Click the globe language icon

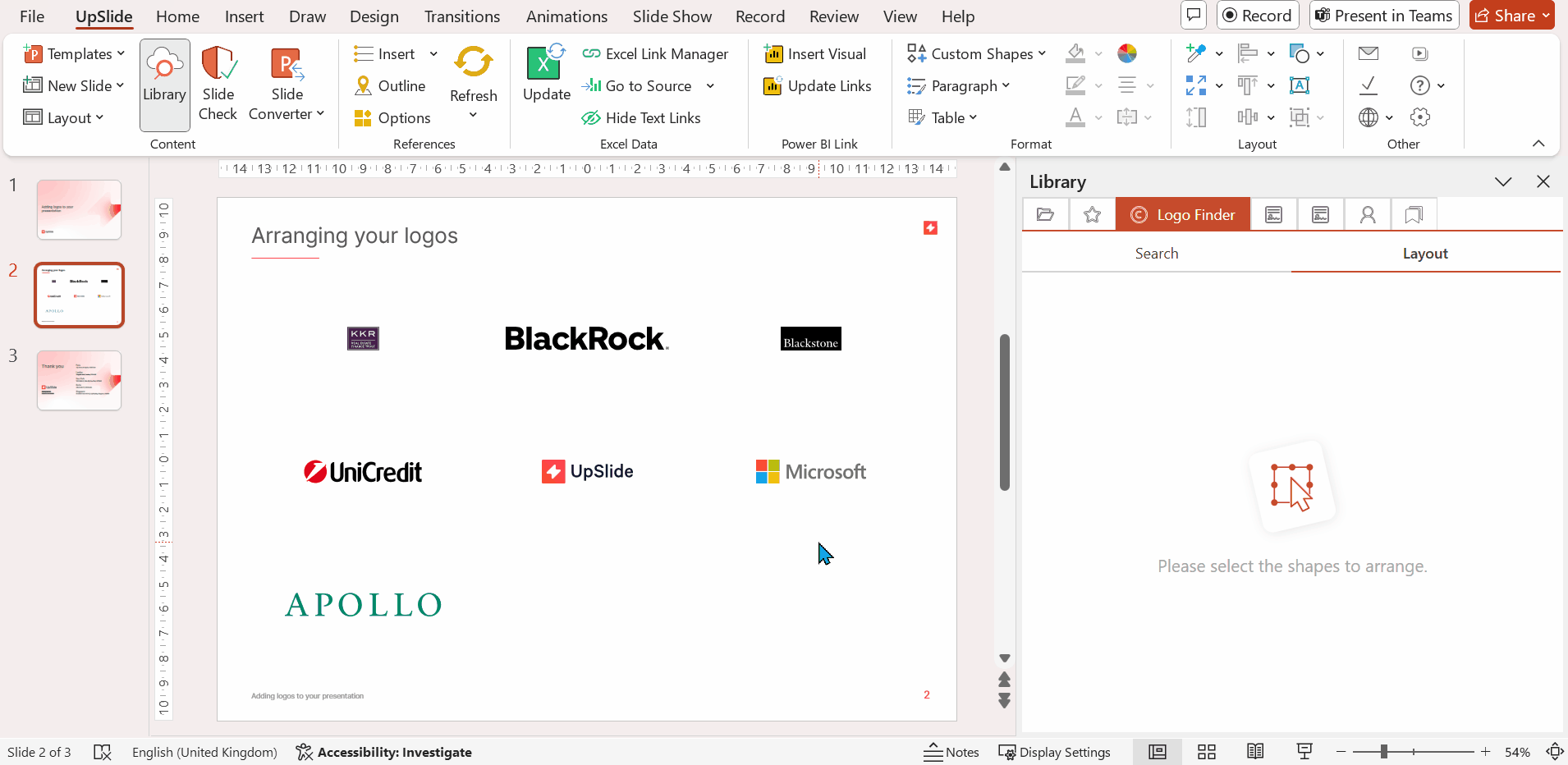point(1369,117)
